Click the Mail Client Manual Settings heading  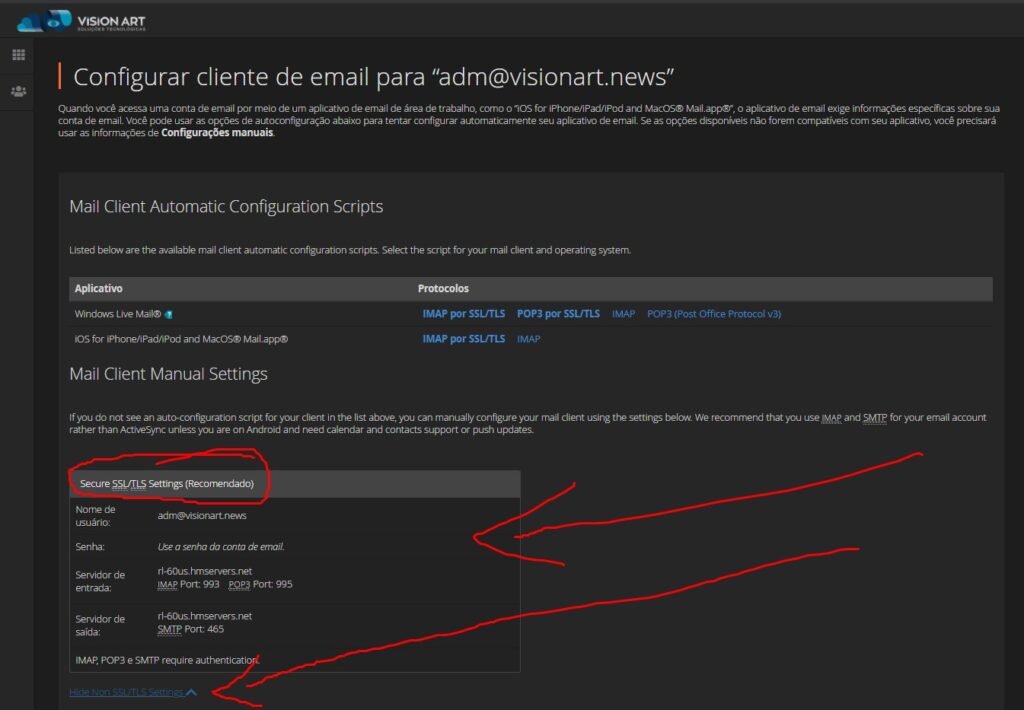pos(168,374)
